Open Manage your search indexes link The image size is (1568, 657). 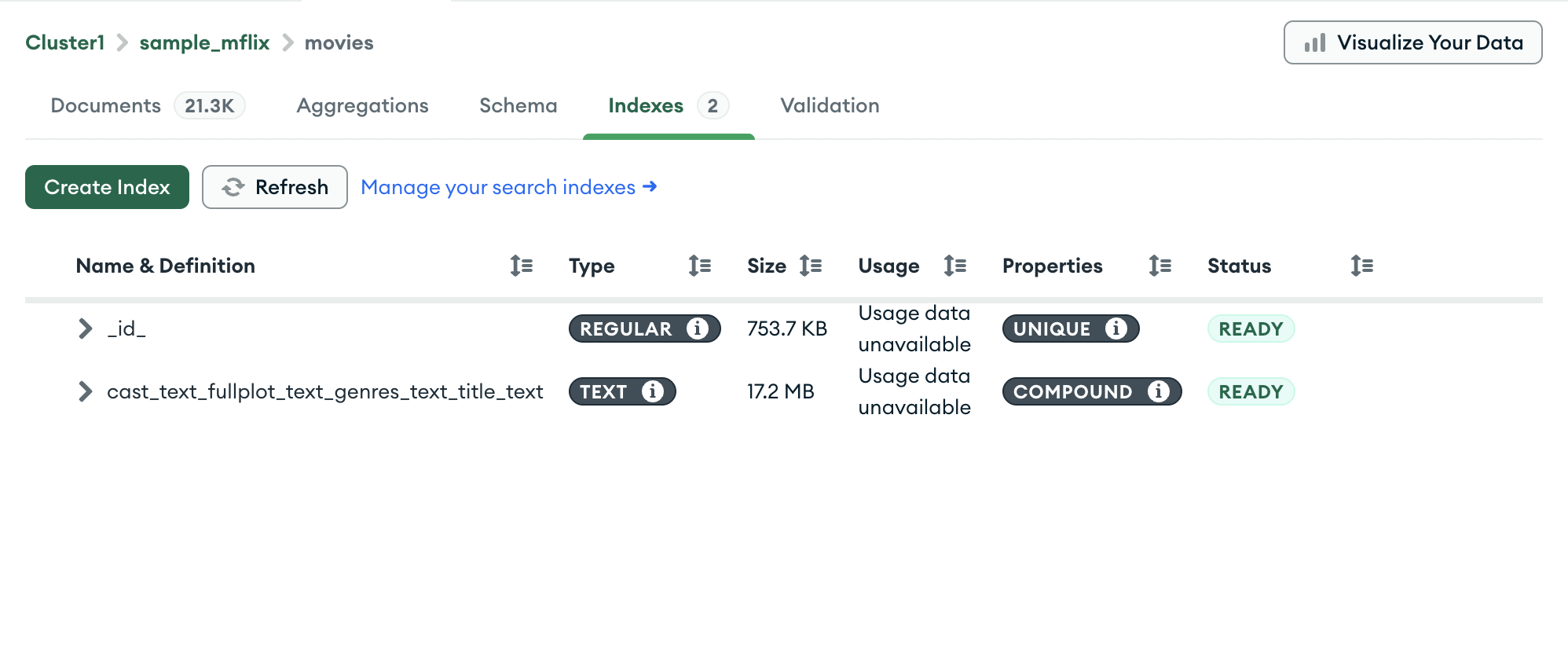click(x=508, y=187)
